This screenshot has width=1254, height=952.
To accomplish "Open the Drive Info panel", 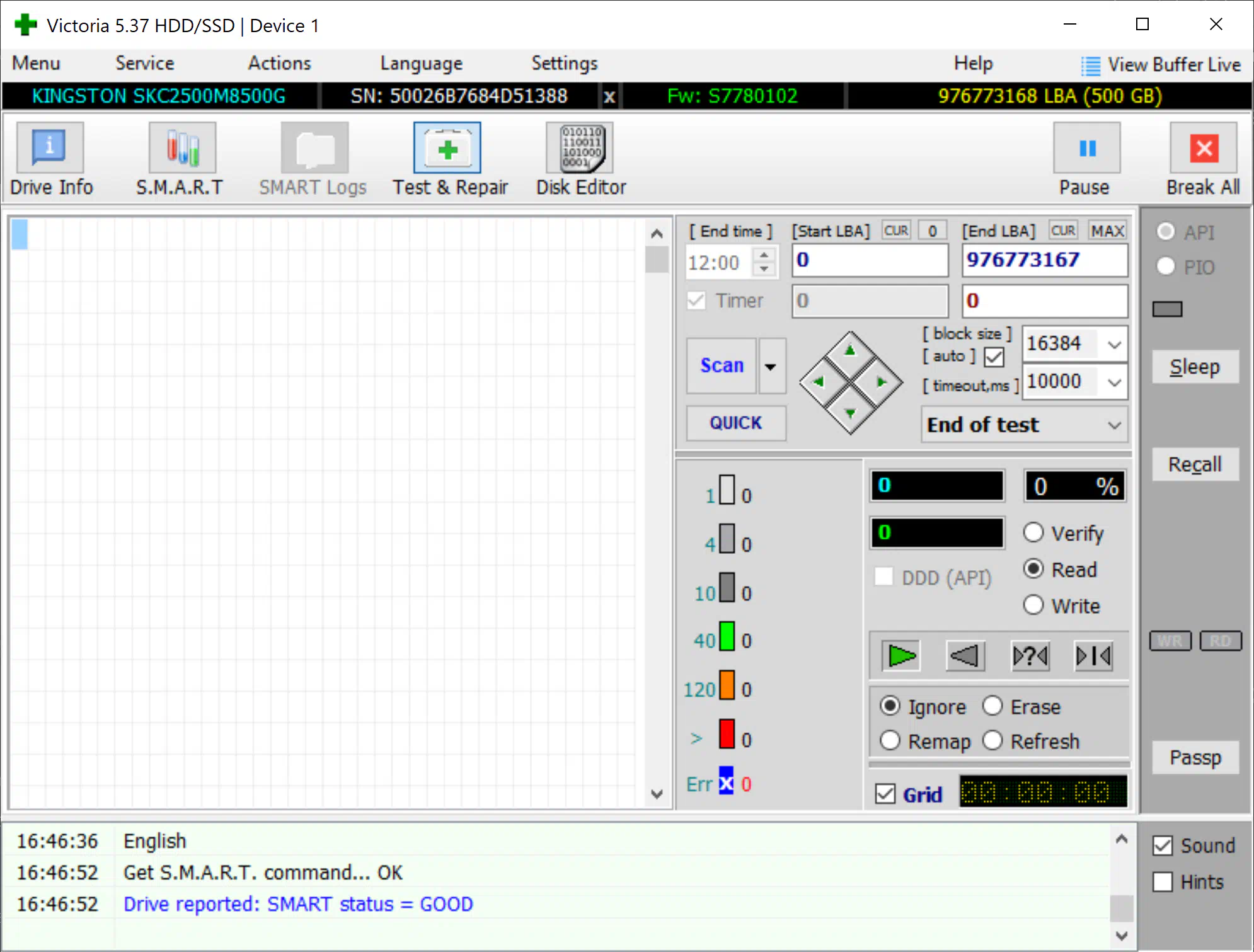I will click(x=50, y=147).
